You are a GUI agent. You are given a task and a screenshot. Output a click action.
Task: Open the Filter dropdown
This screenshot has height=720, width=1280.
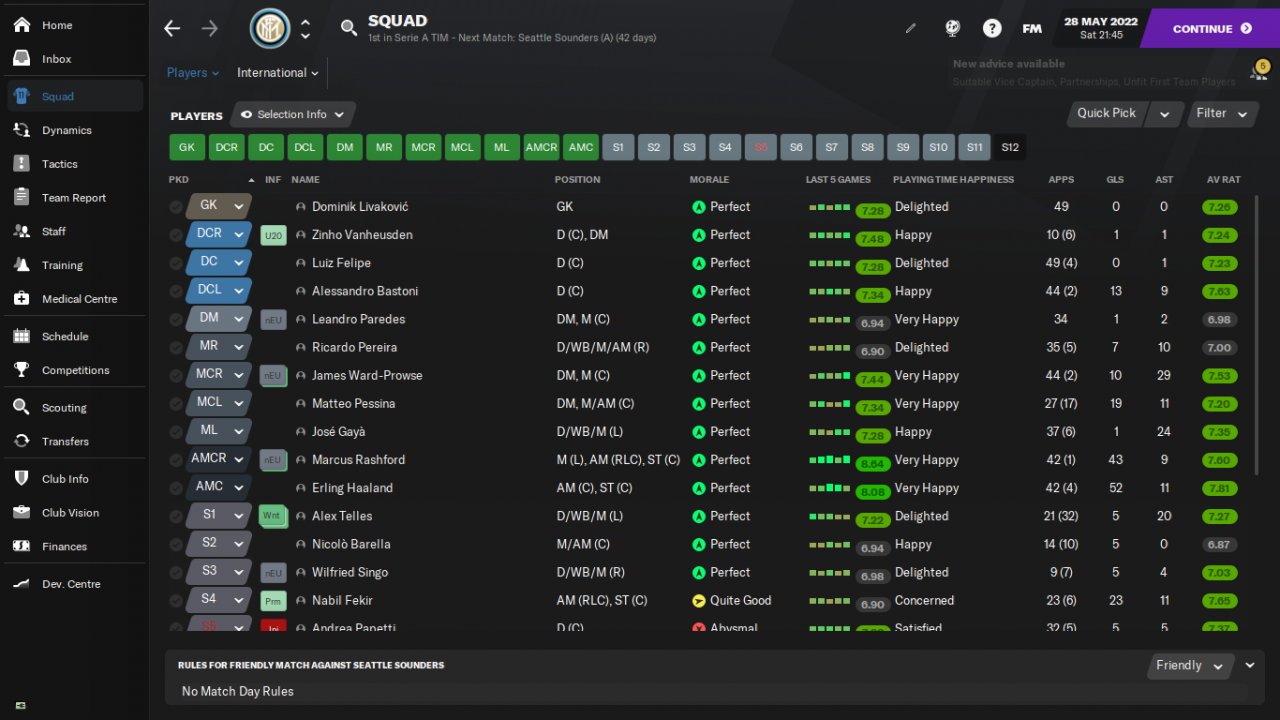click(1222, 114)
